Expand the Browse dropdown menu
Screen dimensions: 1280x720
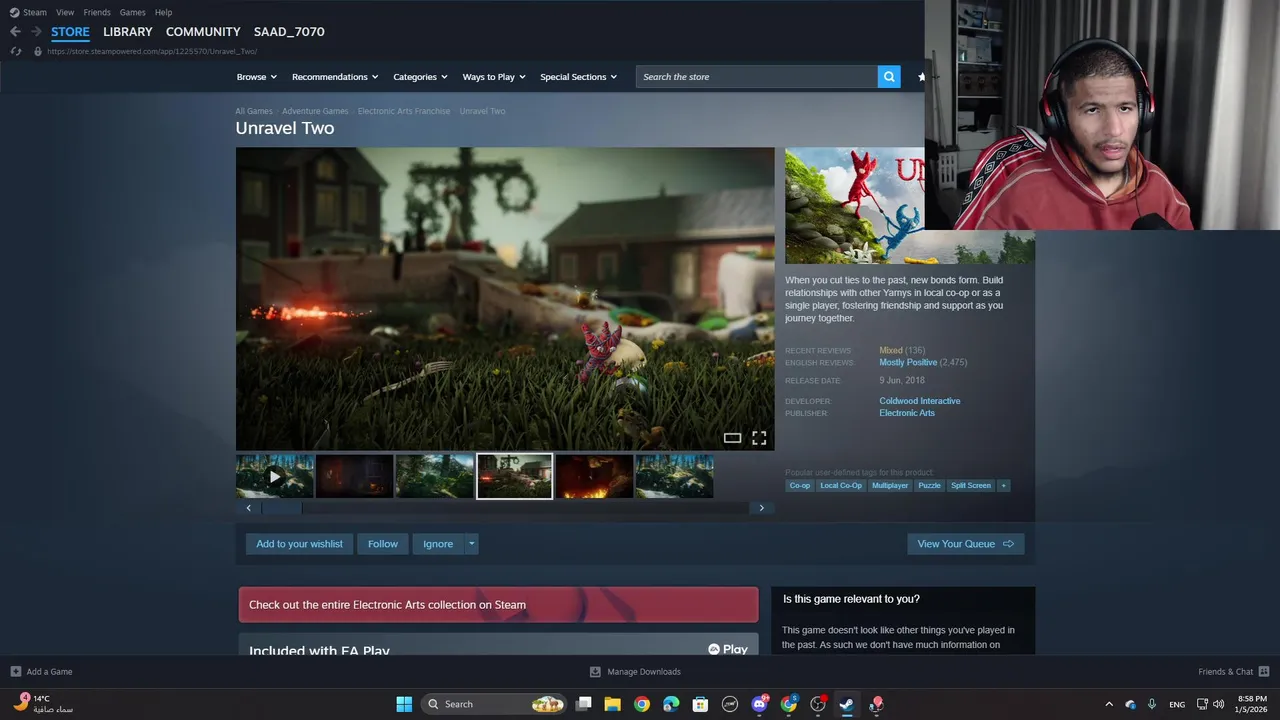click(x=255, y=77)
